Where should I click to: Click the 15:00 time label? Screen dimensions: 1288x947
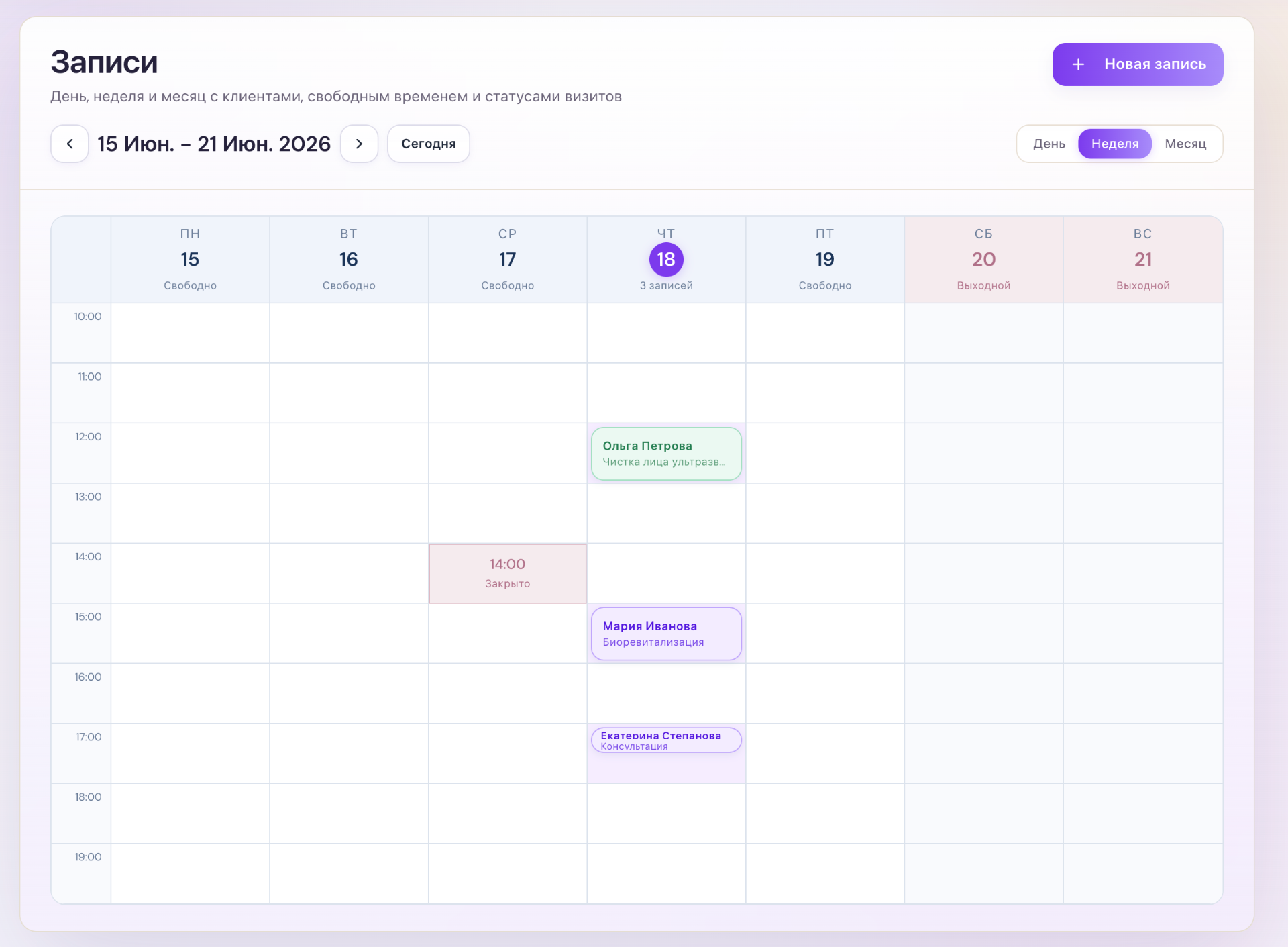tap(89, 617)
